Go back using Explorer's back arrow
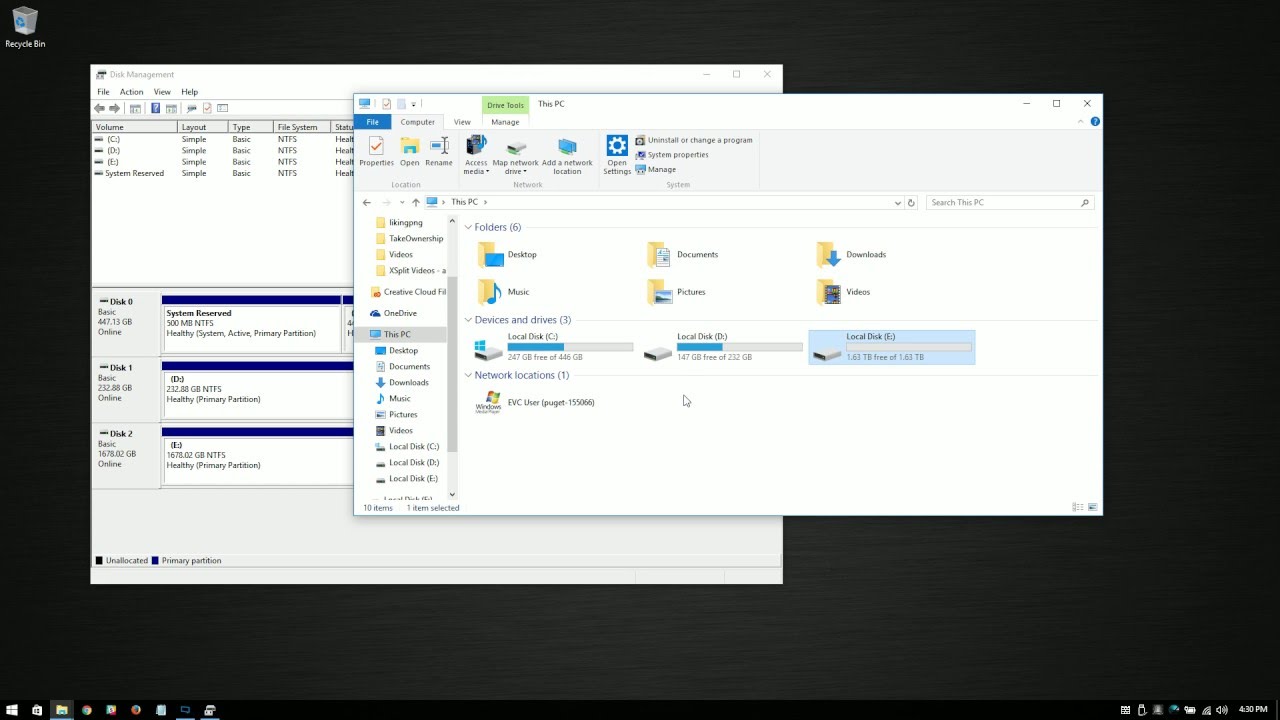 pyautogui.click(x=367, y=202)
